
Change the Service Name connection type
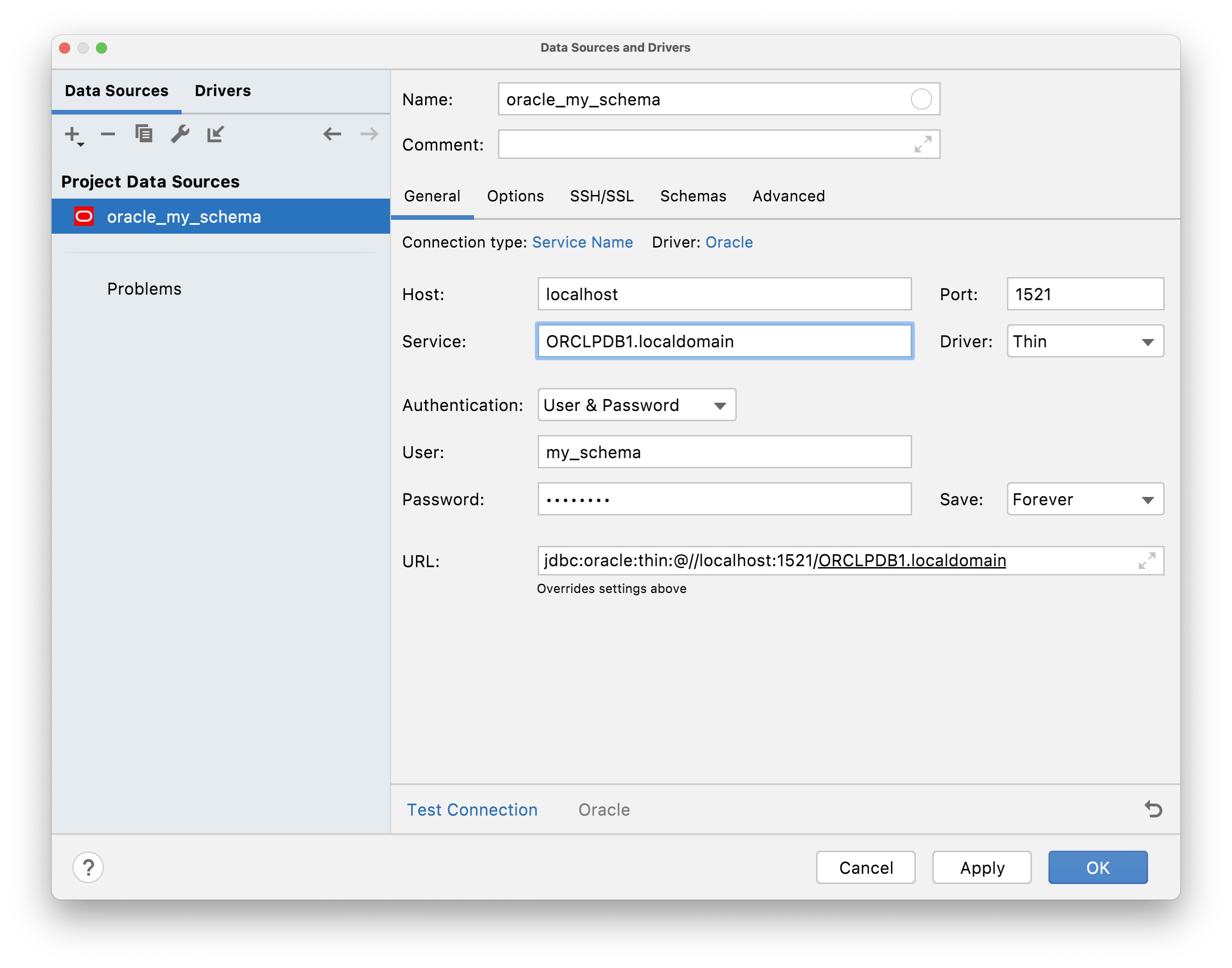(x=582, y=242)
